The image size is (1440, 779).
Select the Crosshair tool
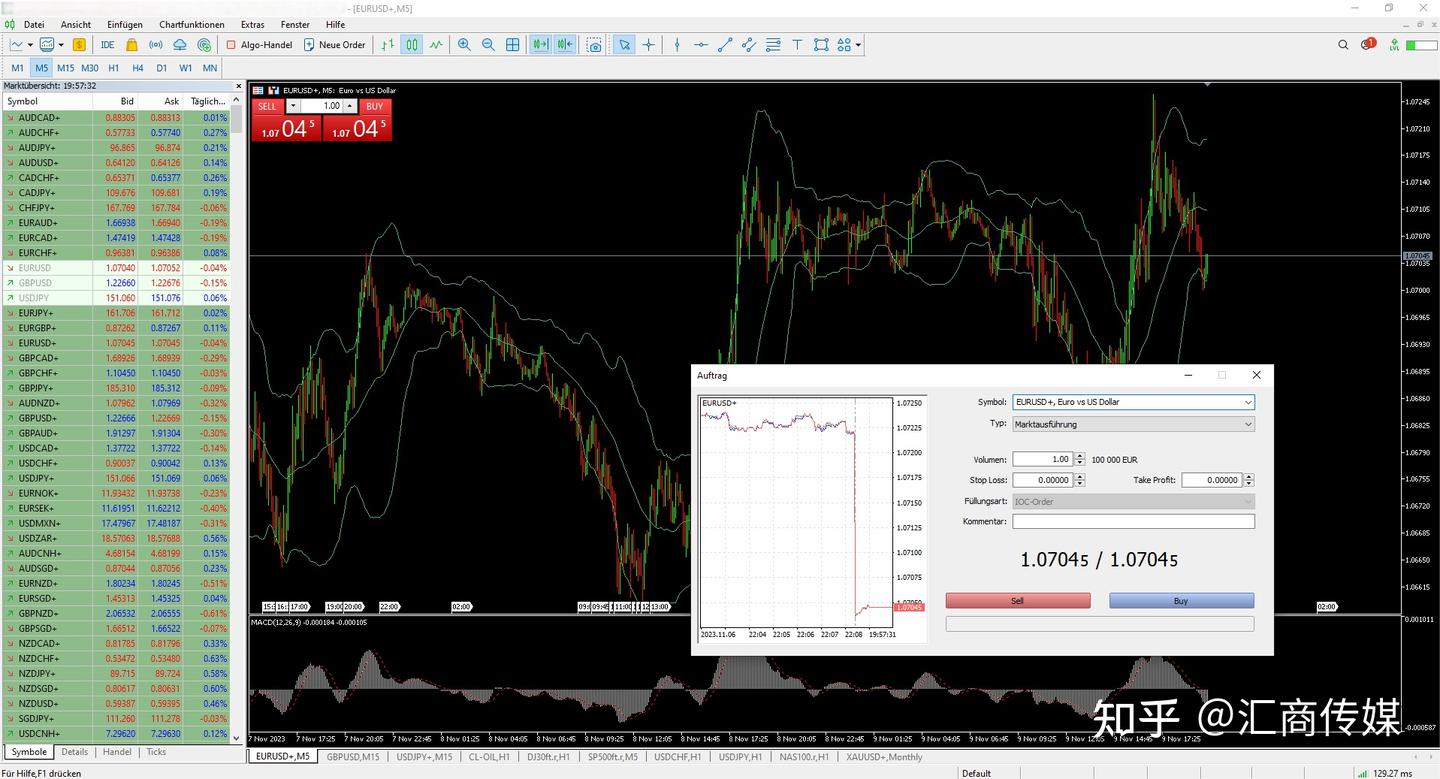648,44
